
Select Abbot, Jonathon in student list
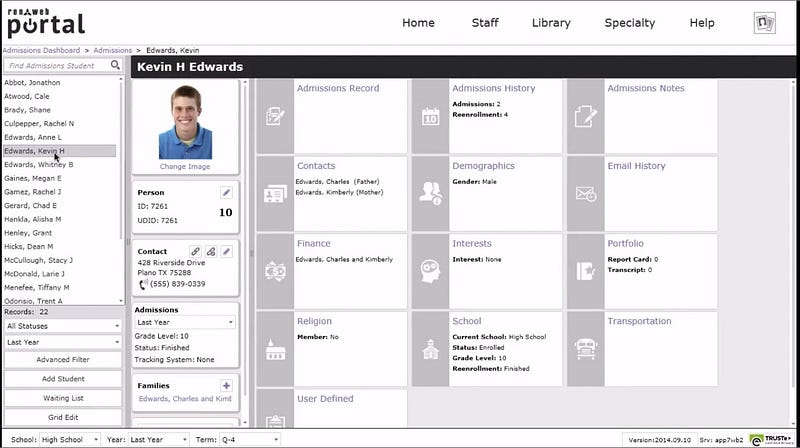(32, 83)
